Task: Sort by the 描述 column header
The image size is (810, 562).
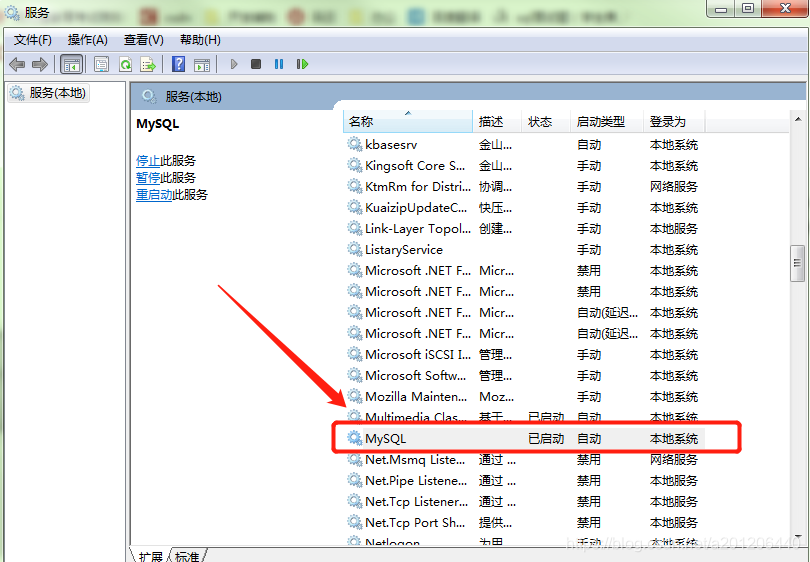Action: [496, 121]
